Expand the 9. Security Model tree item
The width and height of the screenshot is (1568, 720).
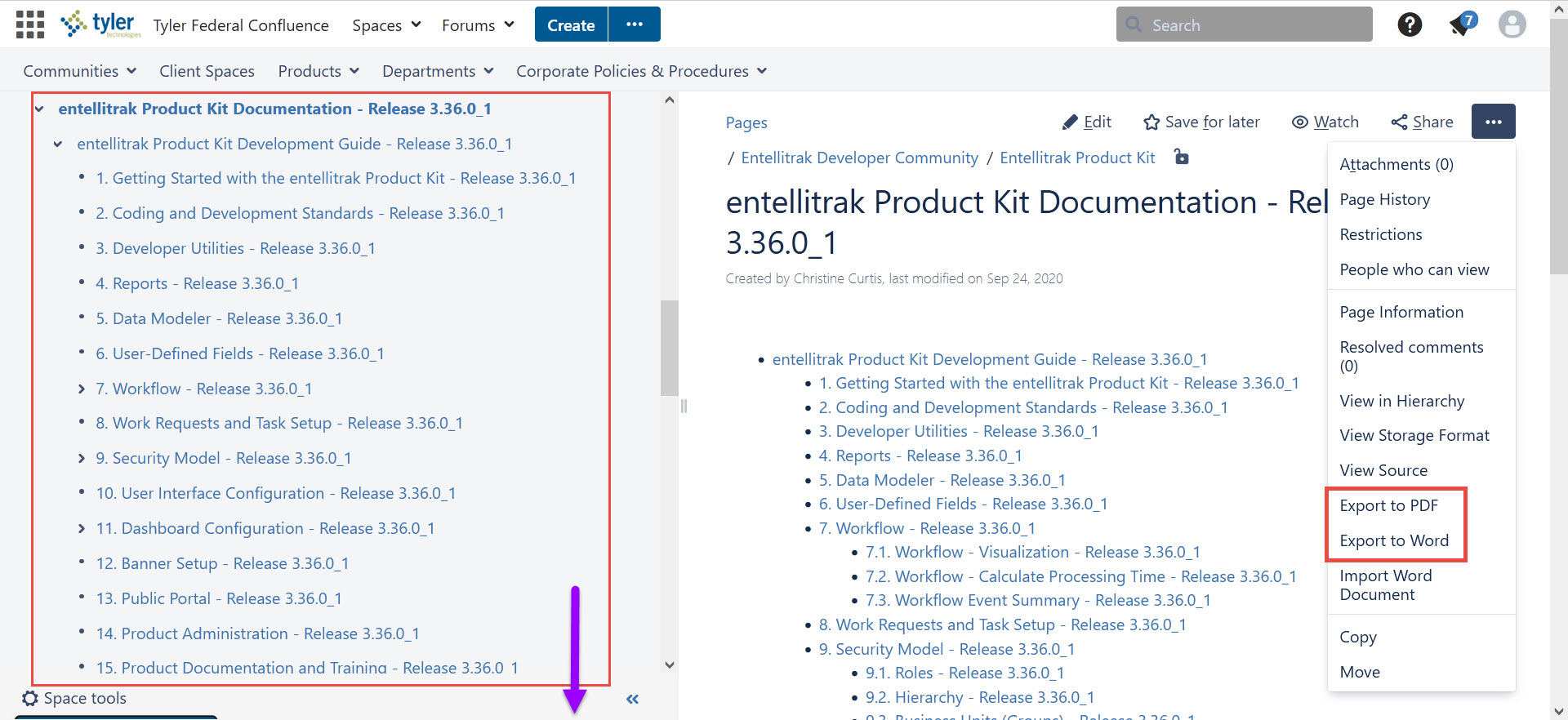[x=81, y=458]
